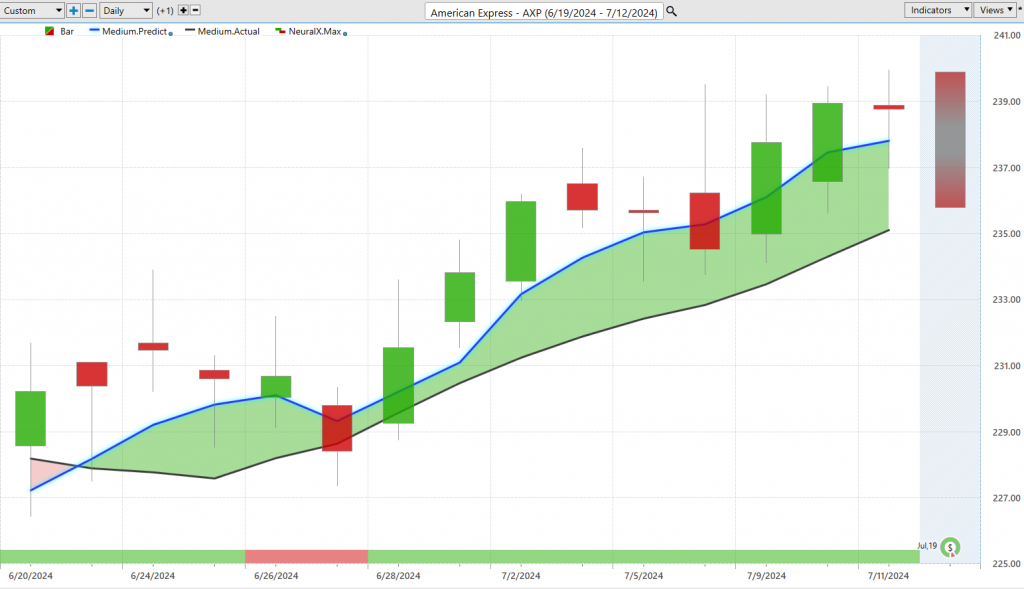Click the (+1) forecast offset label
The width and height of the screenshot is (1024, 589).
[165, 10]
